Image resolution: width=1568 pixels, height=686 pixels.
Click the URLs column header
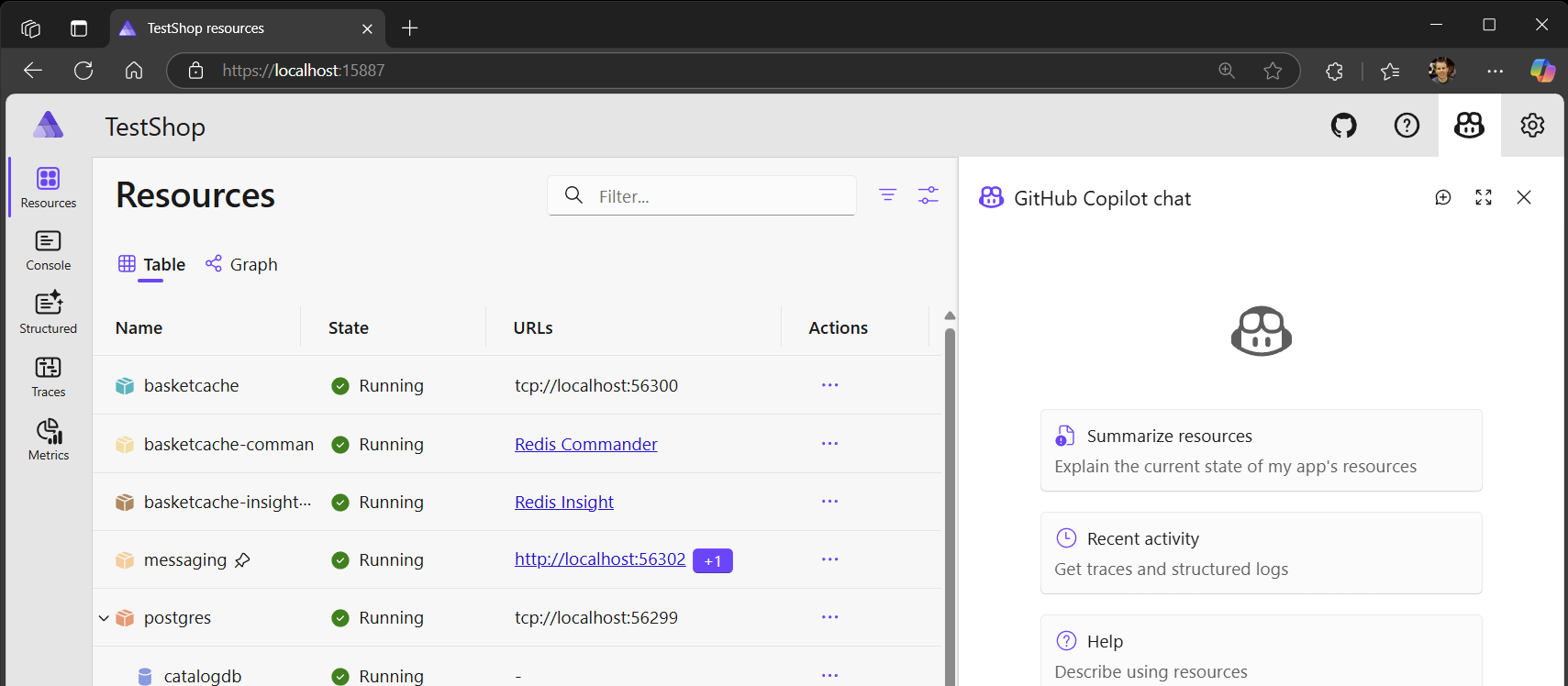click(533, 327)
